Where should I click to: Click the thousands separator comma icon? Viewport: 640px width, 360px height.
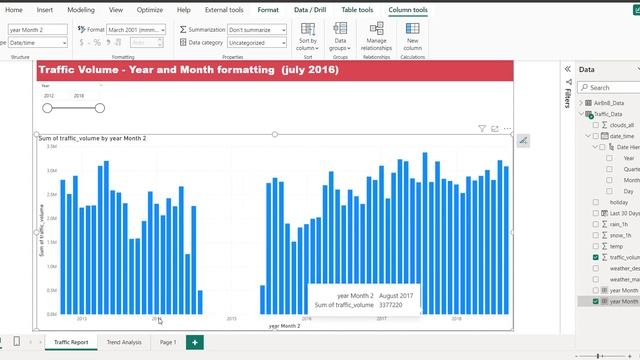coord(108,42)
